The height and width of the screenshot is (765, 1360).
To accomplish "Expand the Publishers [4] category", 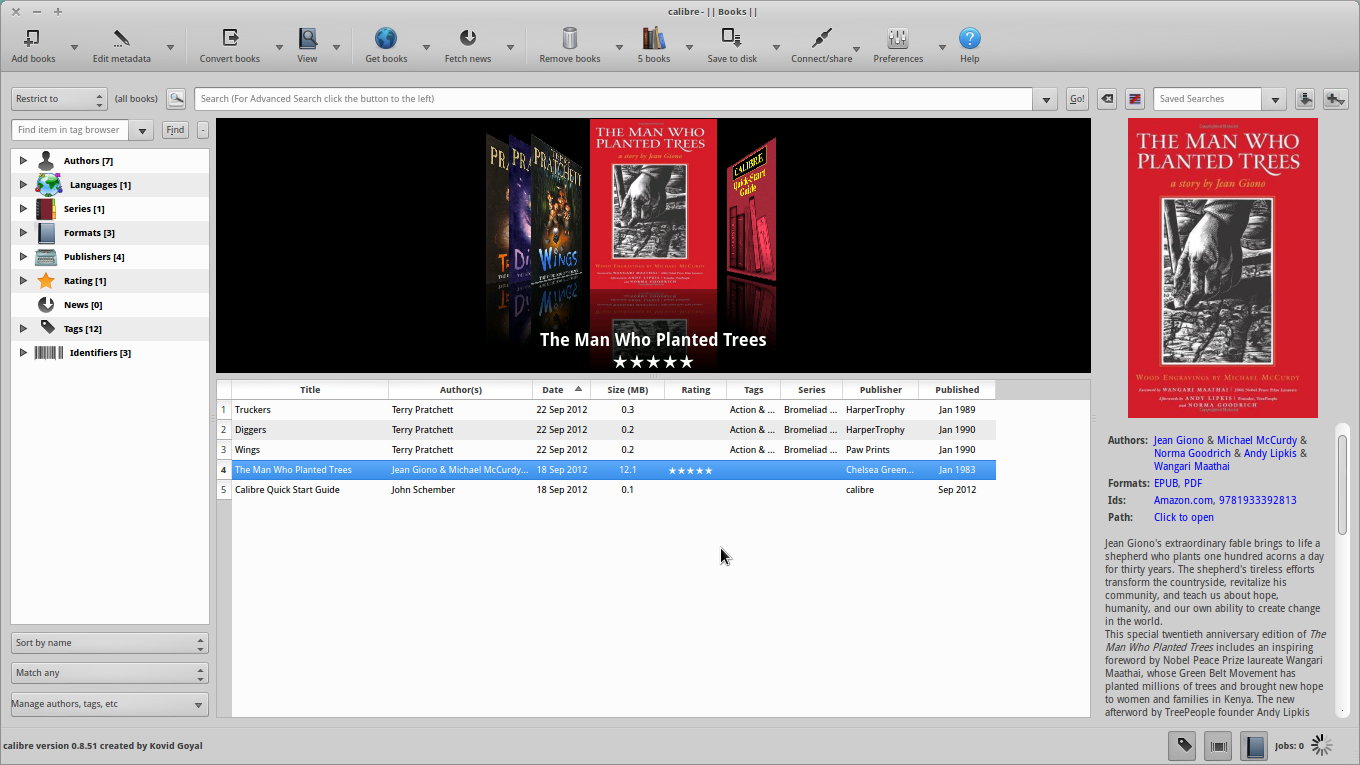I will (x=23, y=256).
